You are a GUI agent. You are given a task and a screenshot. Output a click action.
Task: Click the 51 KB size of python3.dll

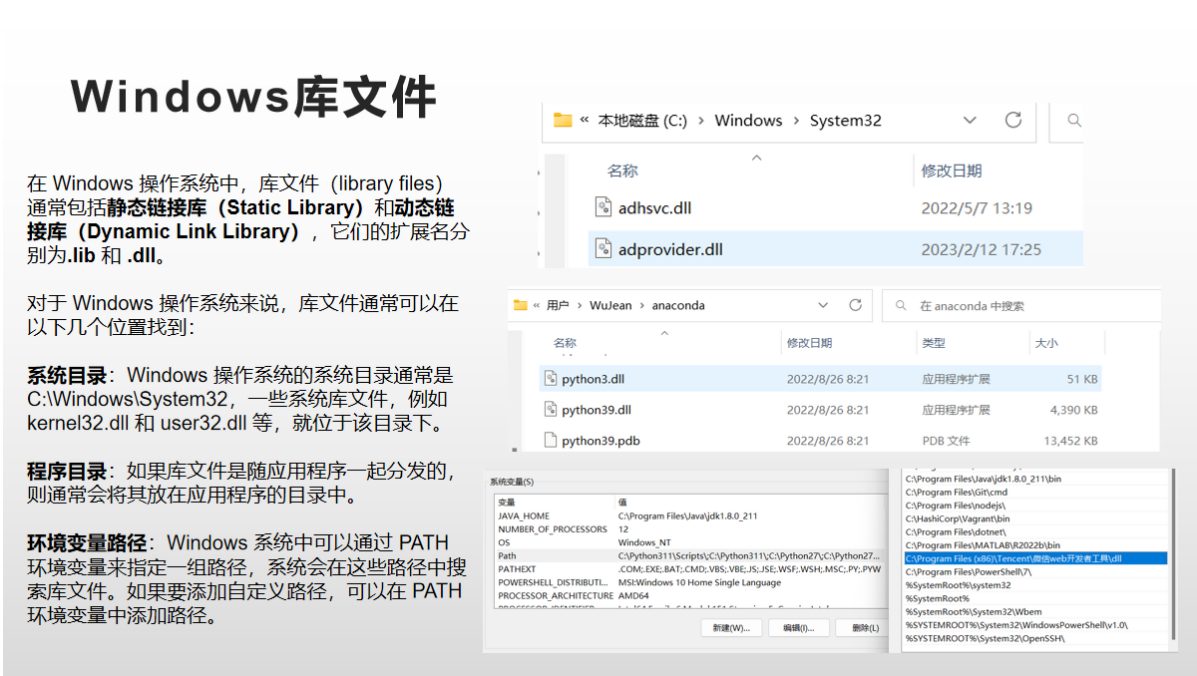point(1082,378)
